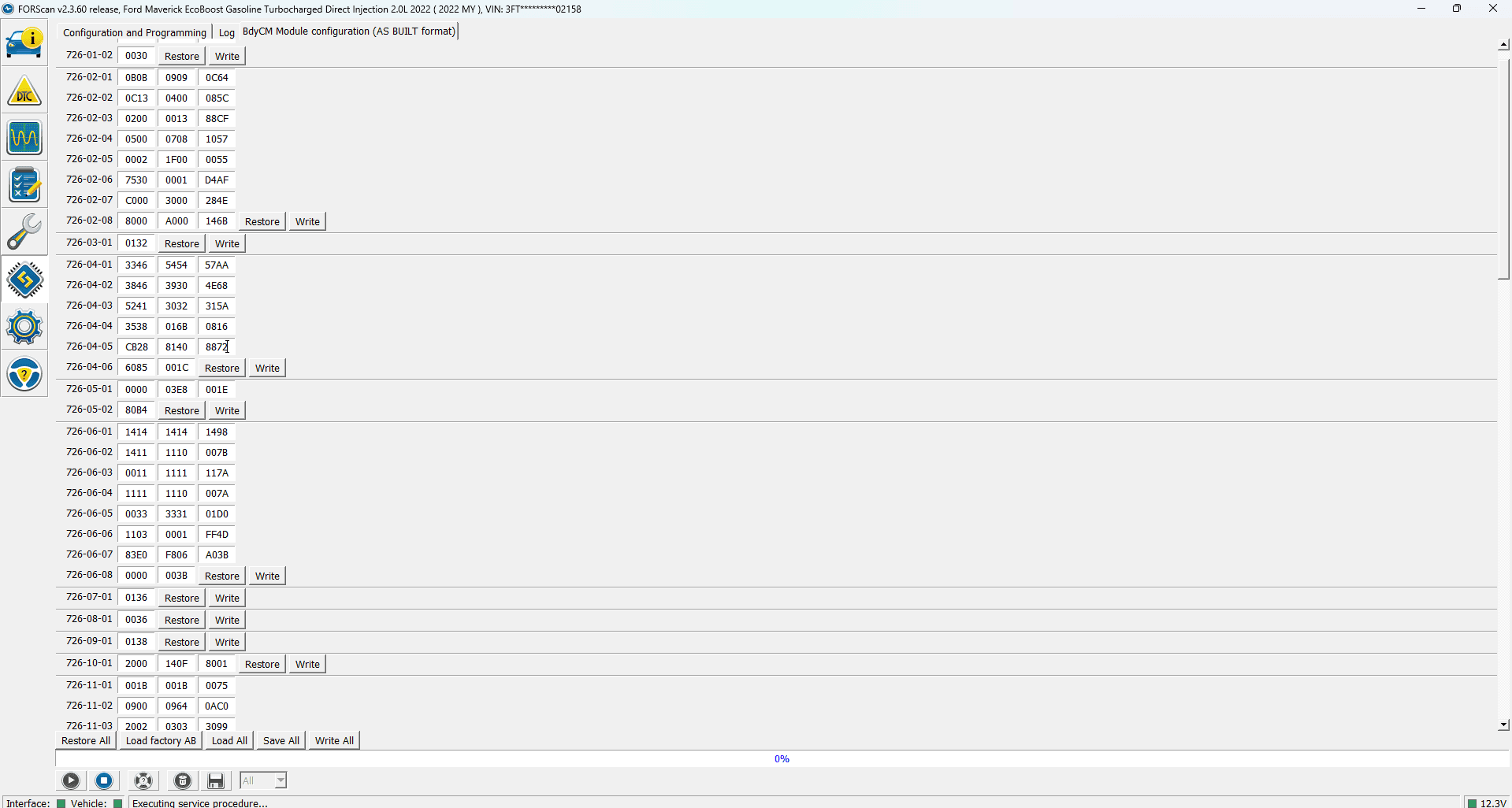Click the 80B4 field in row 726-05-02
The height and width of the screenshot is (808, 1512).
[136, 410]
